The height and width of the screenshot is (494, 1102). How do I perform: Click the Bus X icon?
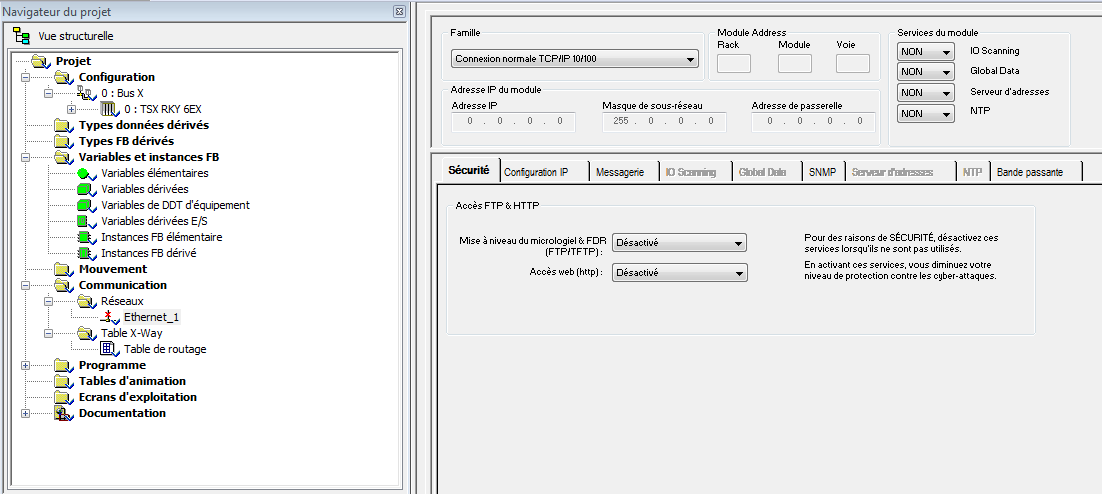pyautogui.click(x=87, y=93)
